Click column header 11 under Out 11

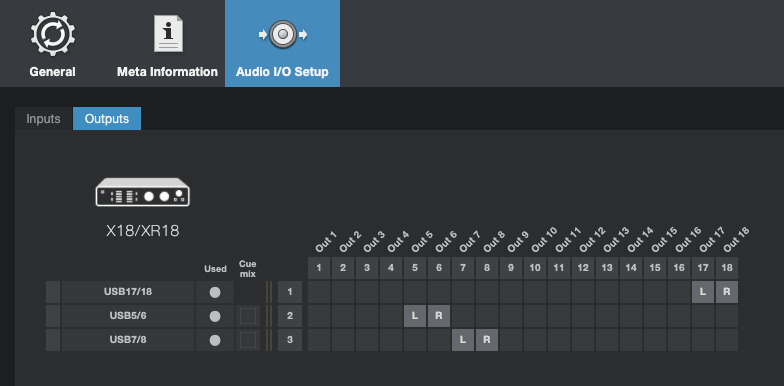point(559,268)
